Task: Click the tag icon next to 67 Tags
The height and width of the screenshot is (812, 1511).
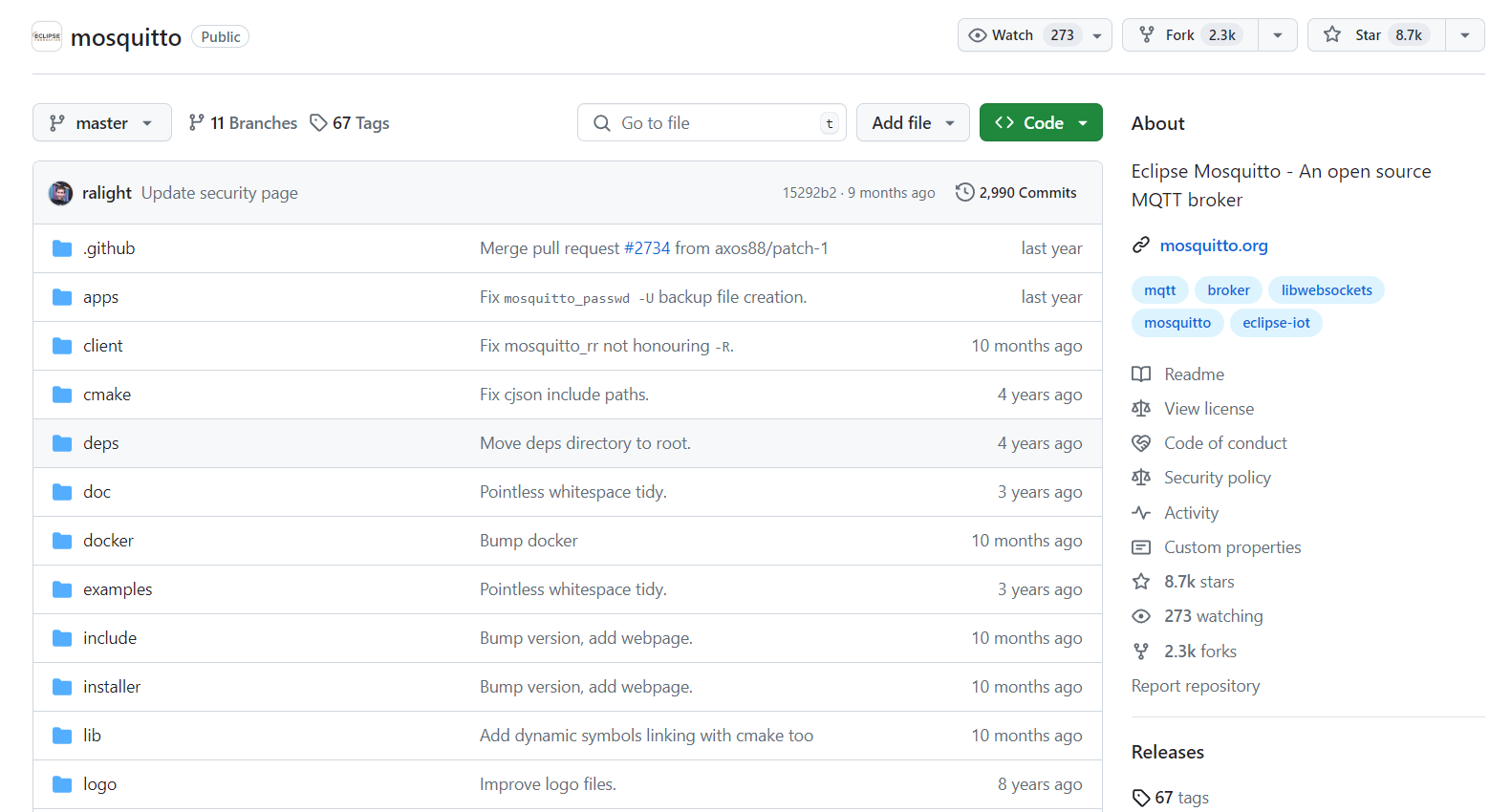Action: (318, 122)
